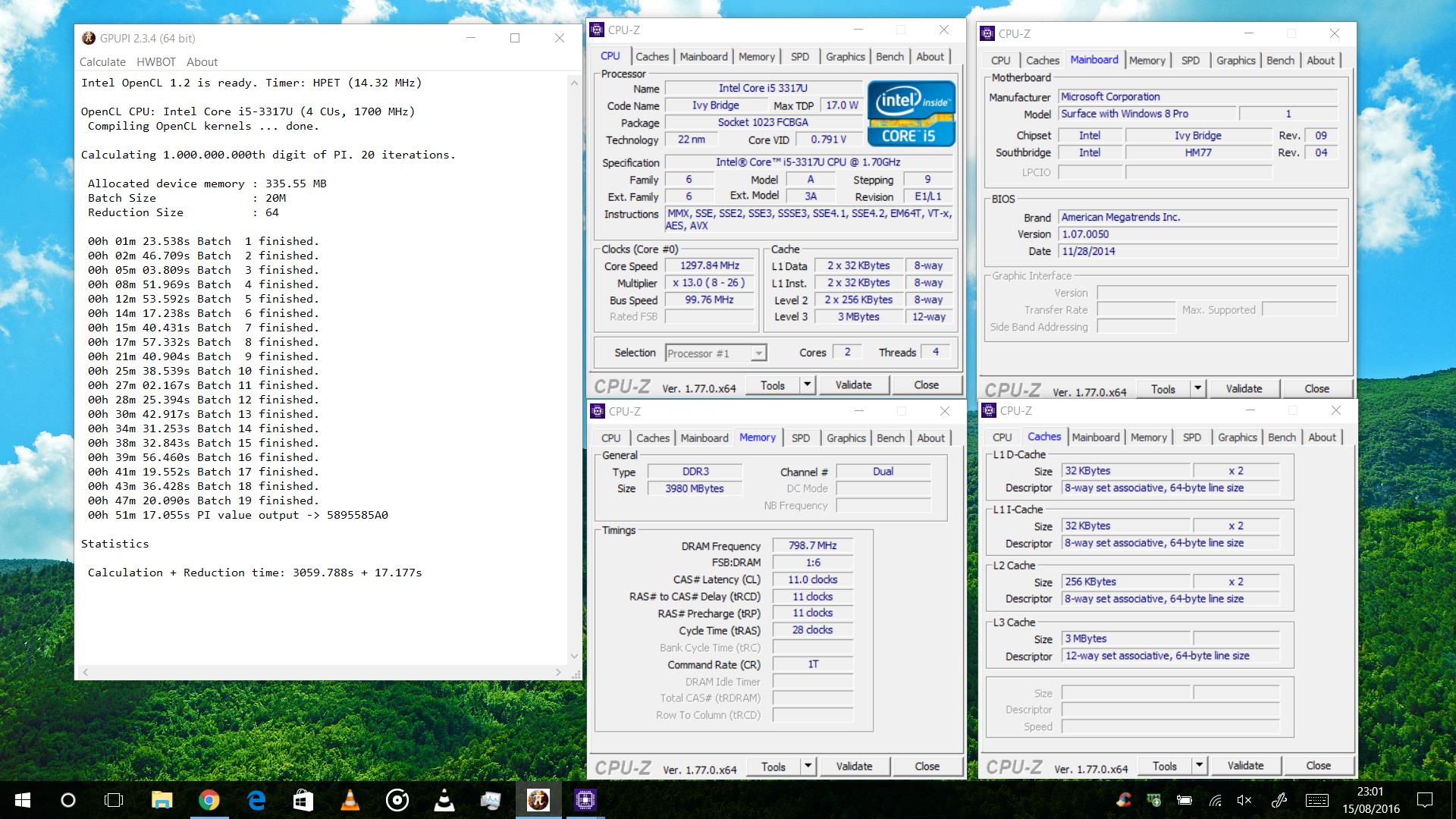Click Close in the Memory window

(x=927, y=766)
